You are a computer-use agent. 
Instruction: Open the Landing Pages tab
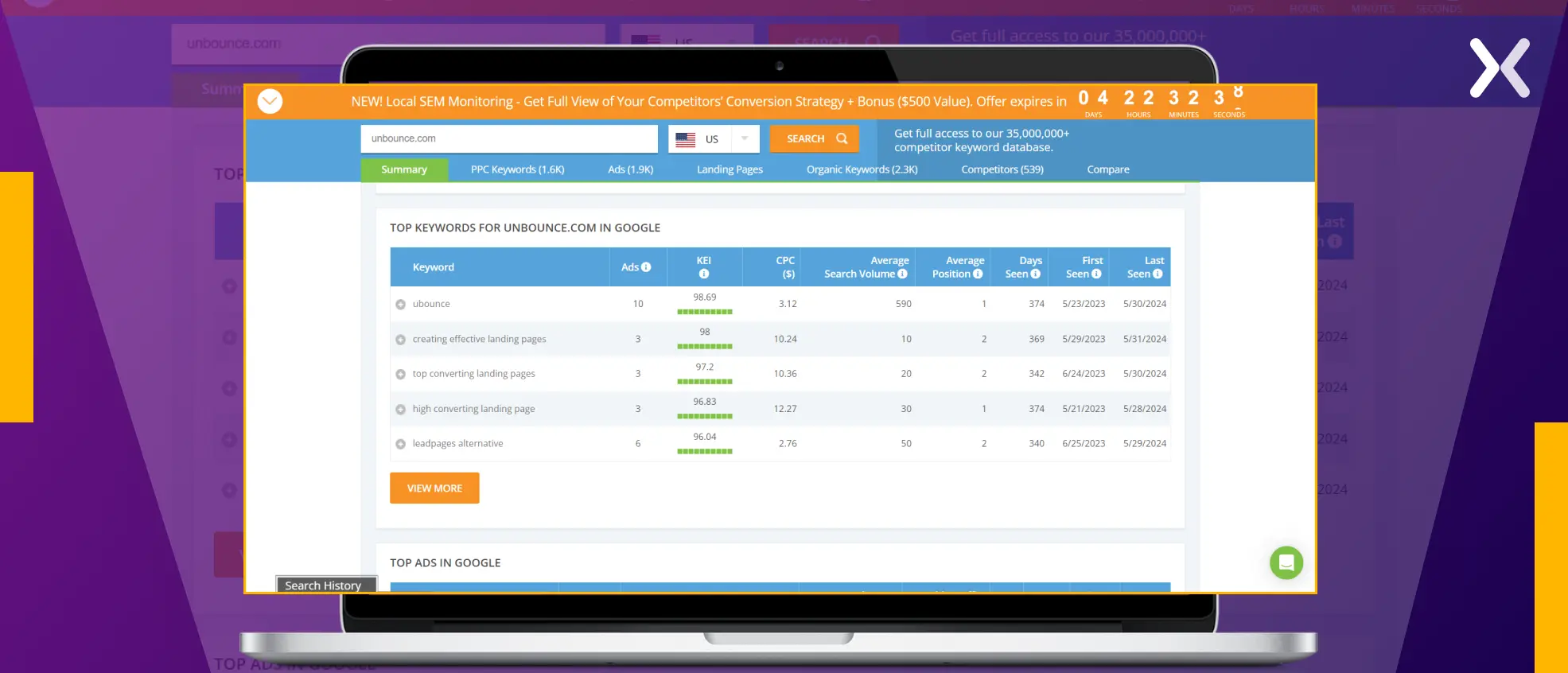click(730, 169)
